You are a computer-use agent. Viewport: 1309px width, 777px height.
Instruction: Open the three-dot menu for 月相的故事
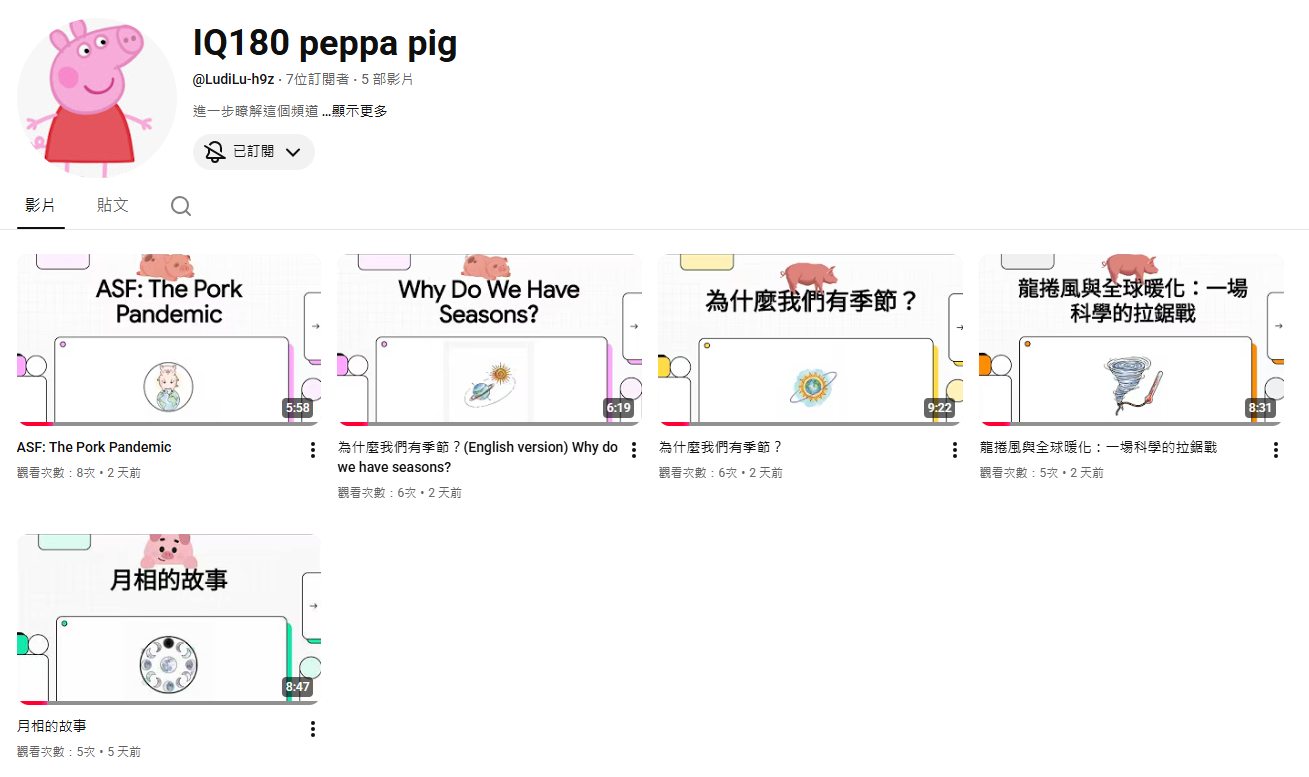313,729
